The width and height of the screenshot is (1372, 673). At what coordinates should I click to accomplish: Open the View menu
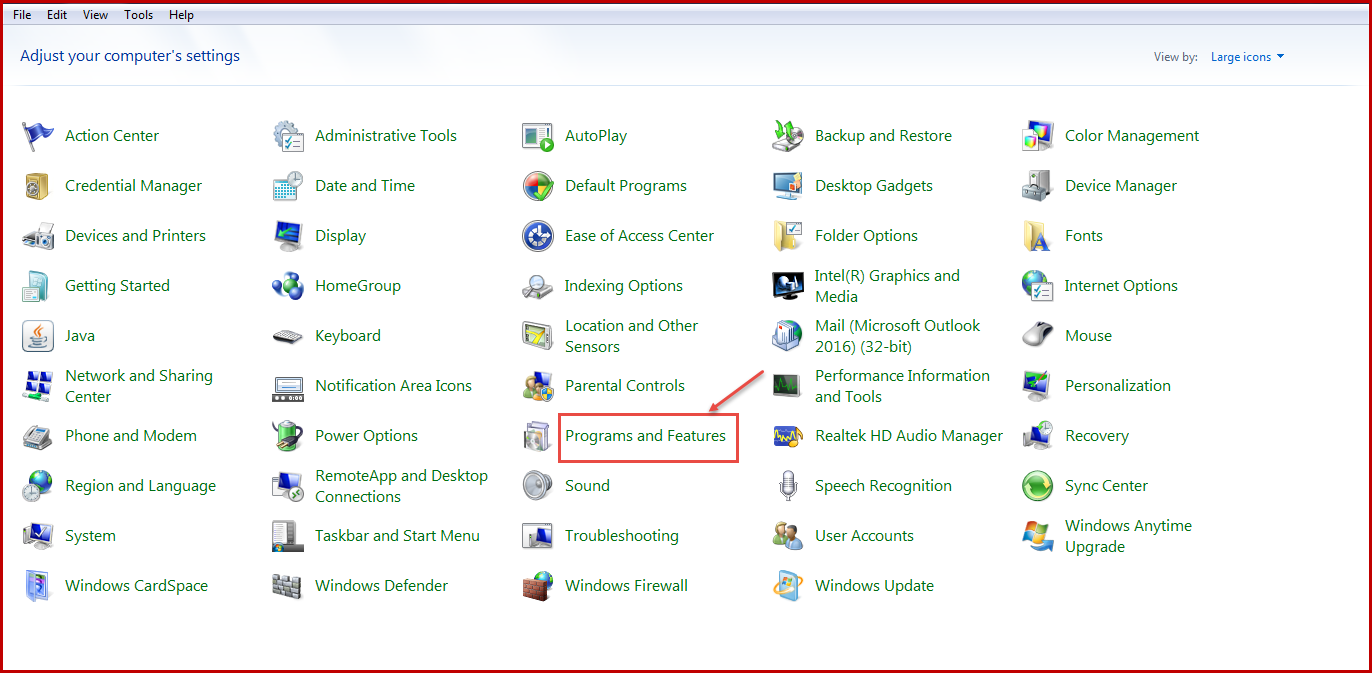[x=96, y=15]
